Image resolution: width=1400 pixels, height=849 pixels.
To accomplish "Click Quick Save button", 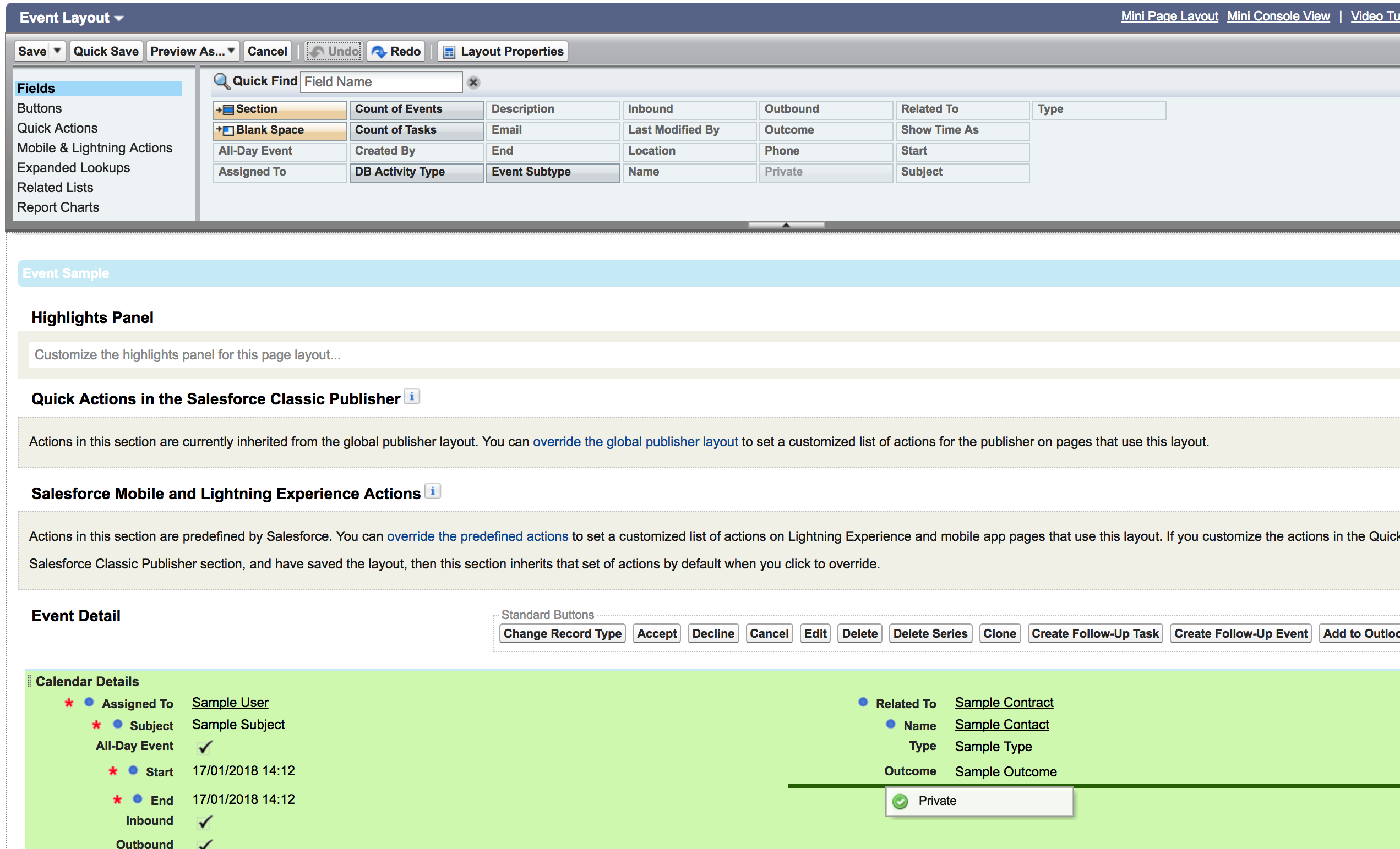I will pyautogui.click(x=106, y=51).
